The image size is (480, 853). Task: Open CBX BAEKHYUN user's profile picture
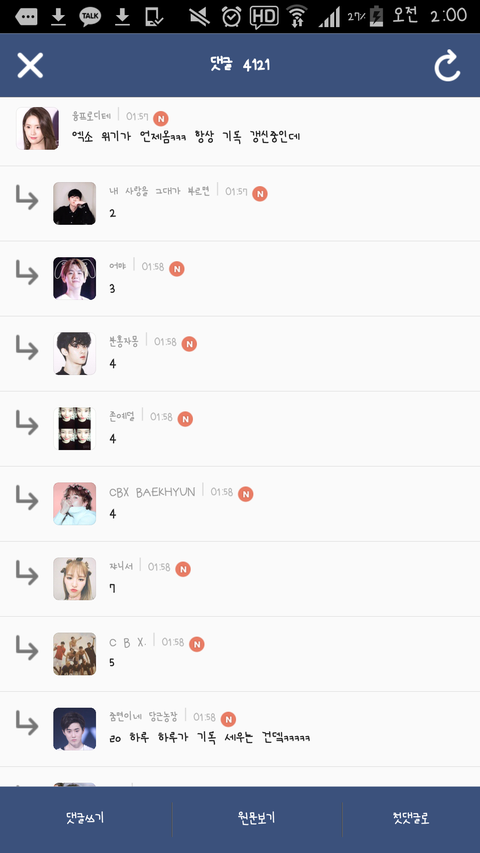coord(75,504)
